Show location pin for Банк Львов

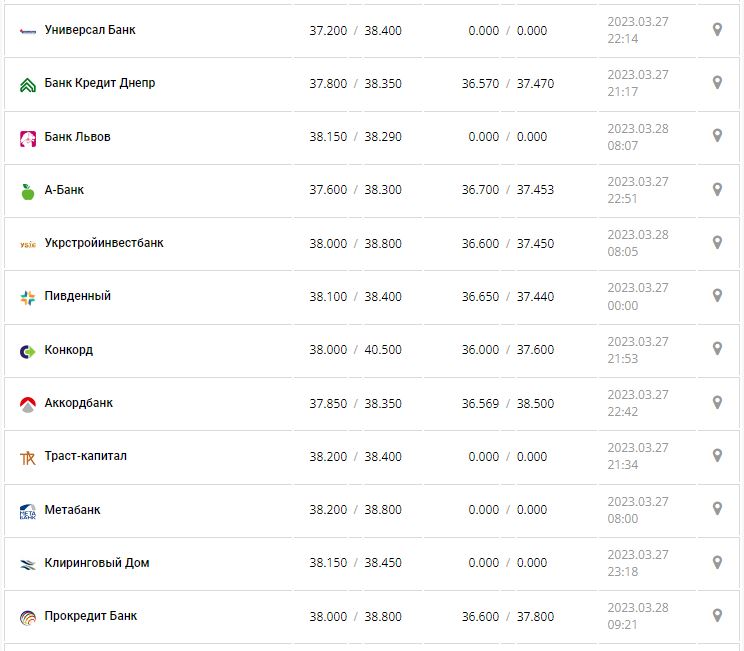coord(717,136)
